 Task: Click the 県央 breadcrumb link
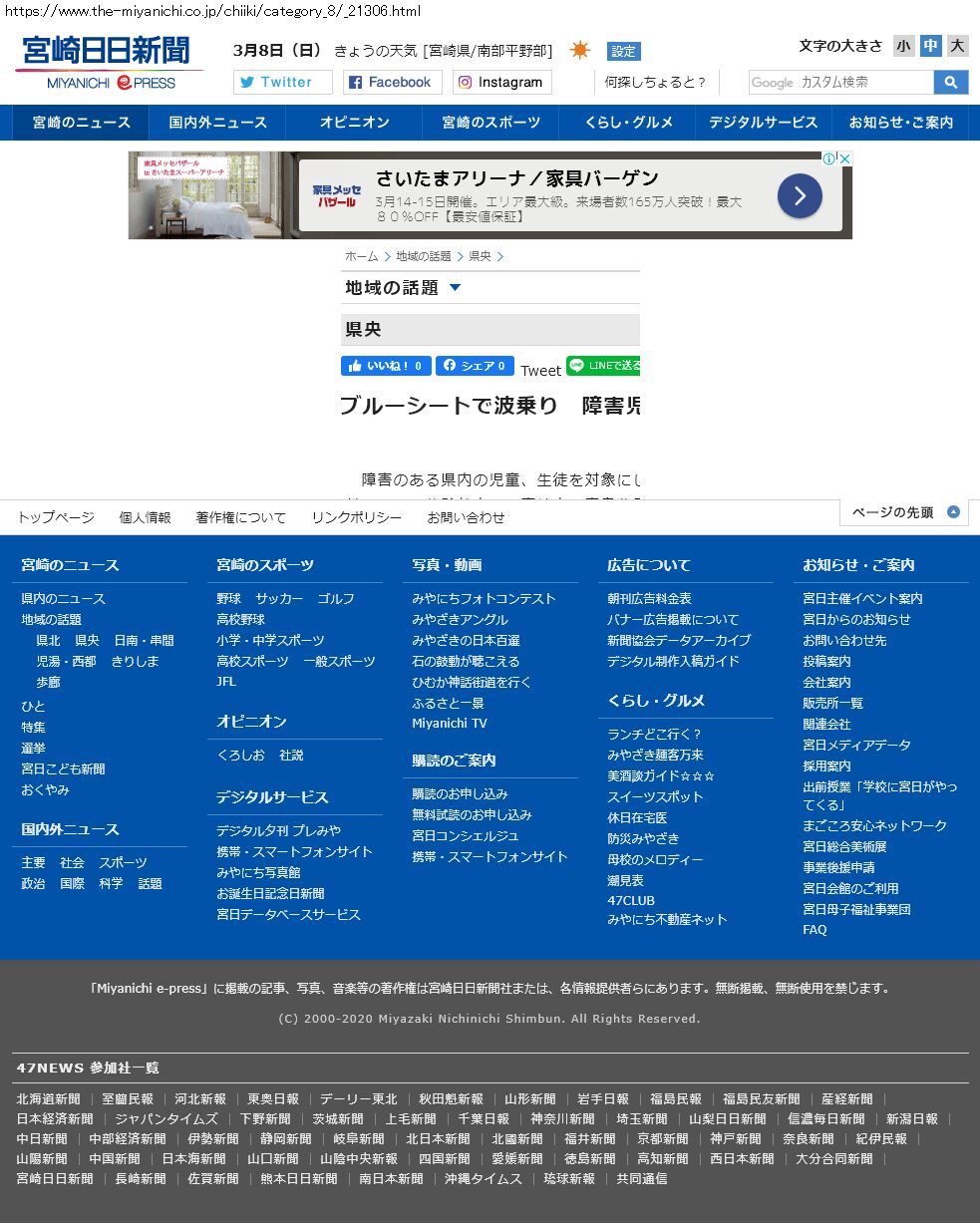(480, 256)
